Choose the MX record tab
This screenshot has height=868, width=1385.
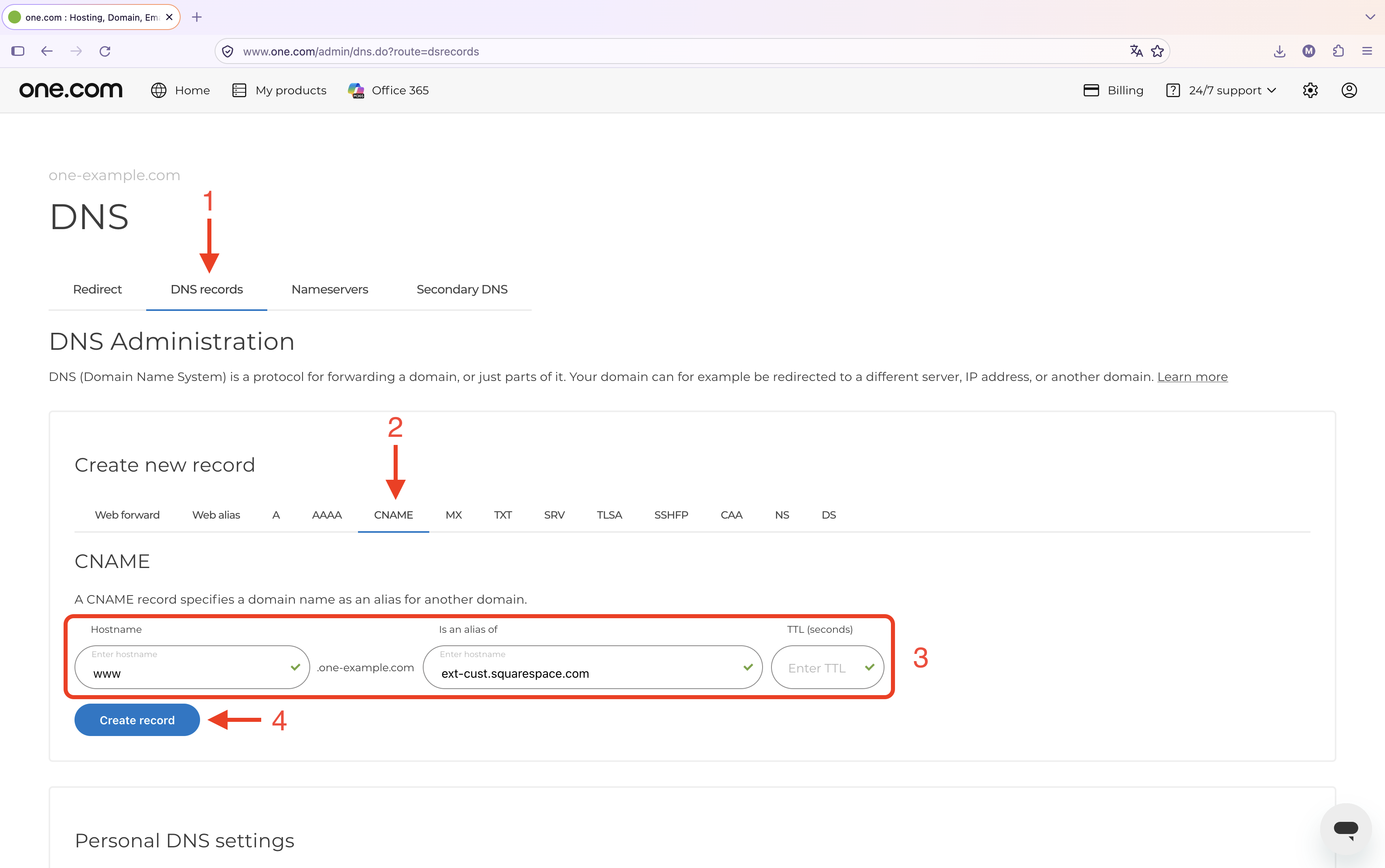454,515
